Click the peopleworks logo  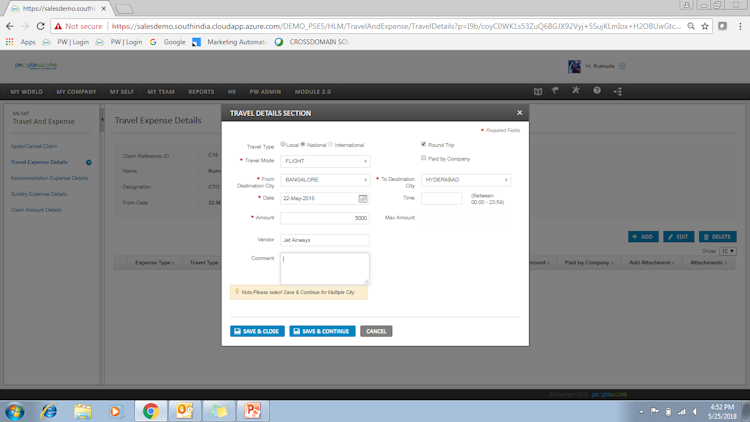[x=36, y=66]
